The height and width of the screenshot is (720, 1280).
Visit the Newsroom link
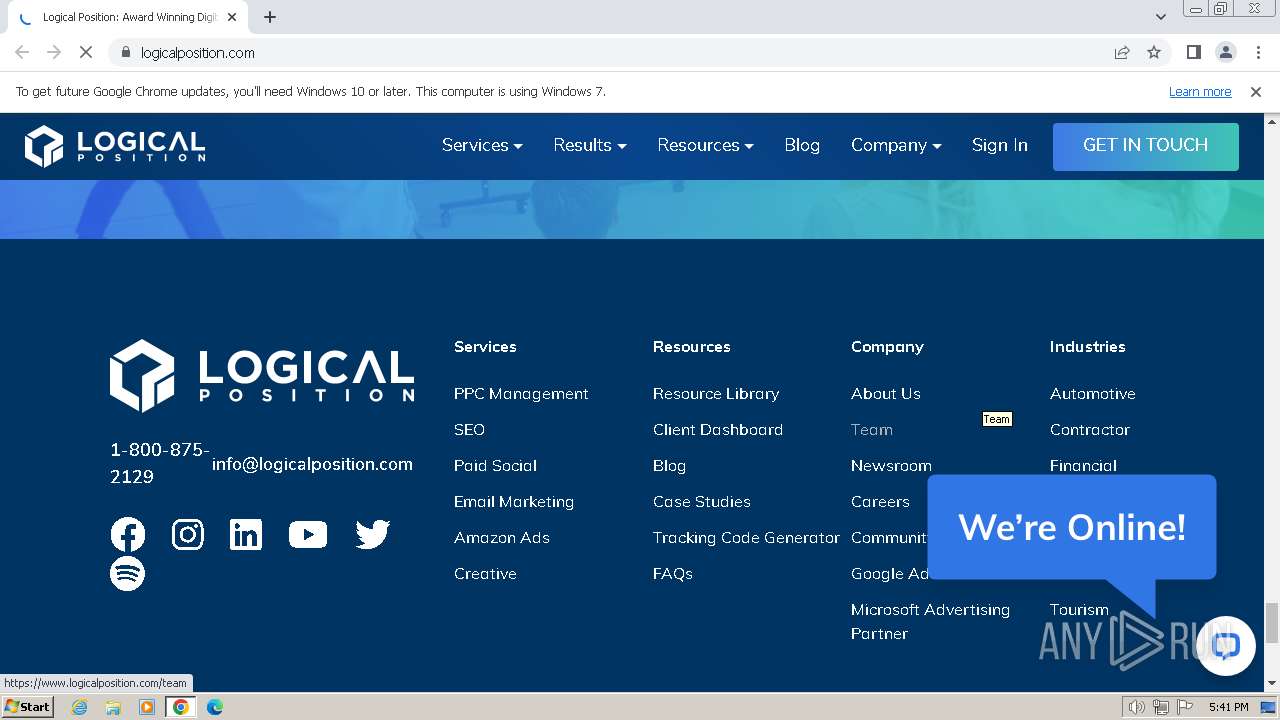[891, 466]
